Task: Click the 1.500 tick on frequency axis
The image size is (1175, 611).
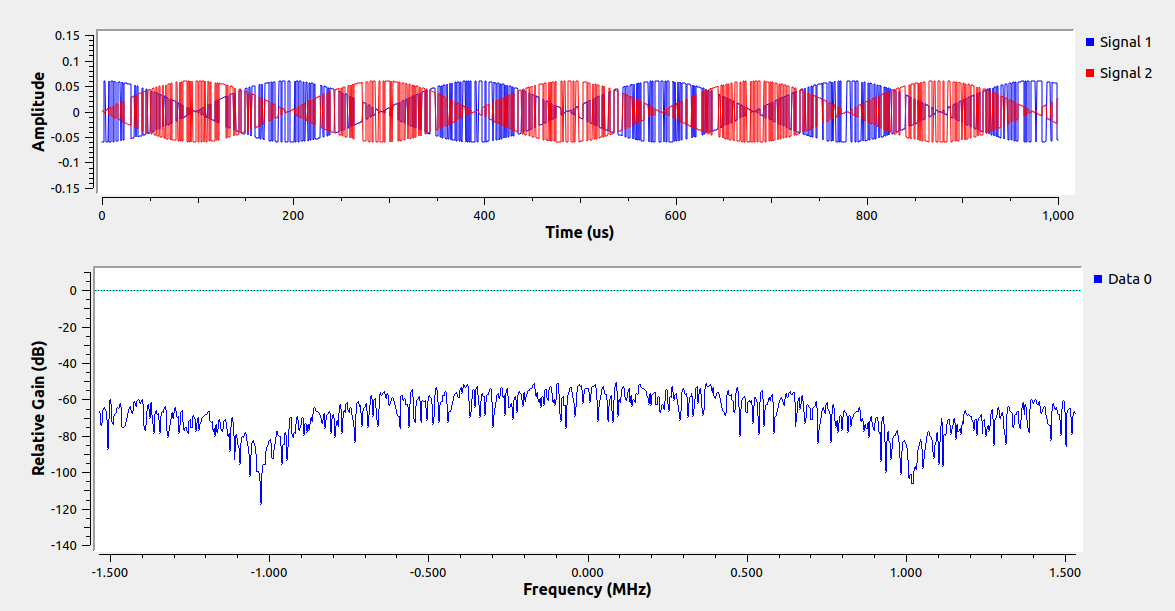Action: 1065,573
